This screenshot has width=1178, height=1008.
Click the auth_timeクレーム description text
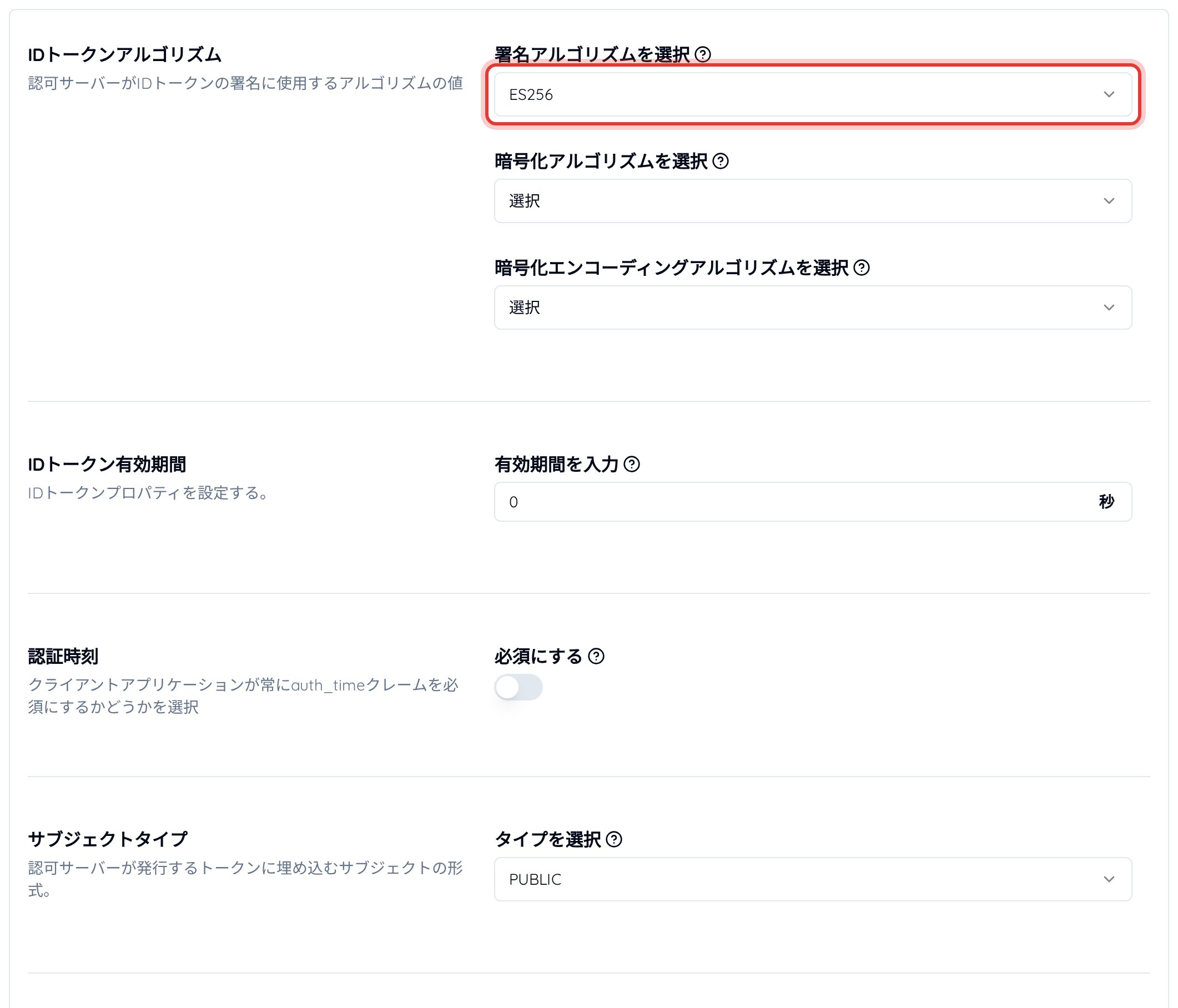[243, 696]
